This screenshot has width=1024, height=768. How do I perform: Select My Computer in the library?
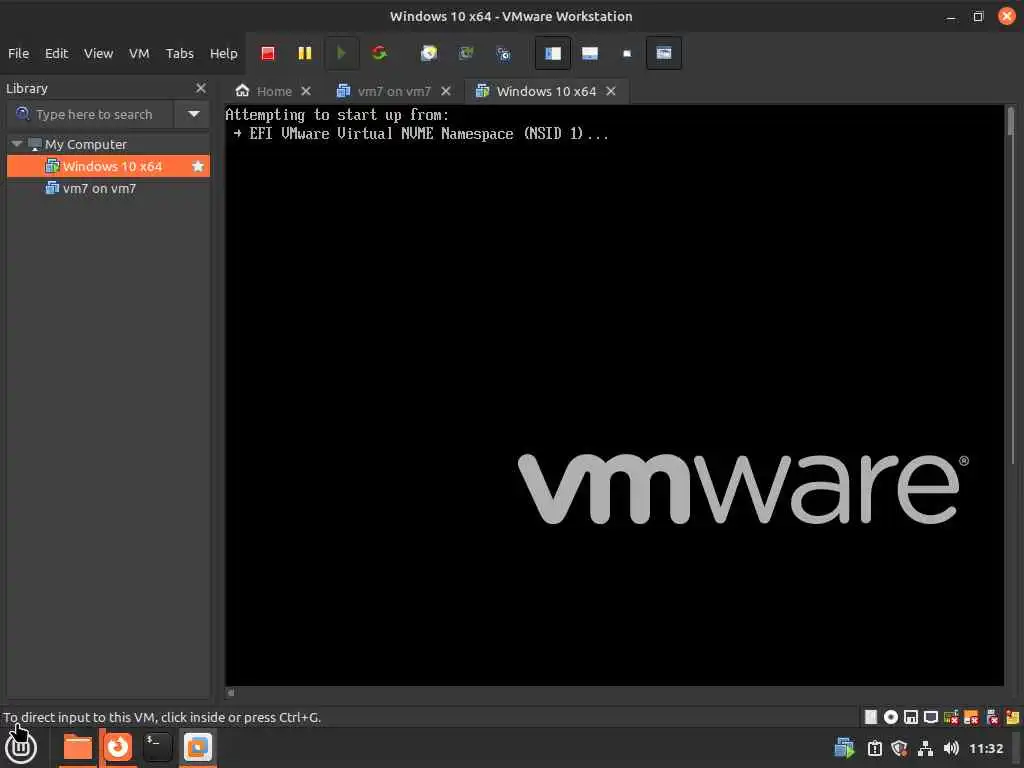pos(86,144)
